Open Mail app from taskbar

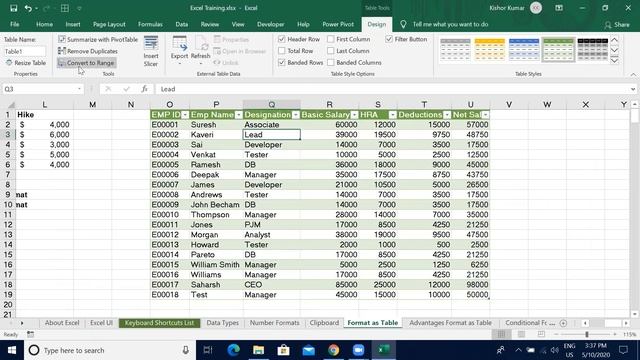pyautogui.click(x=309, y=350)
